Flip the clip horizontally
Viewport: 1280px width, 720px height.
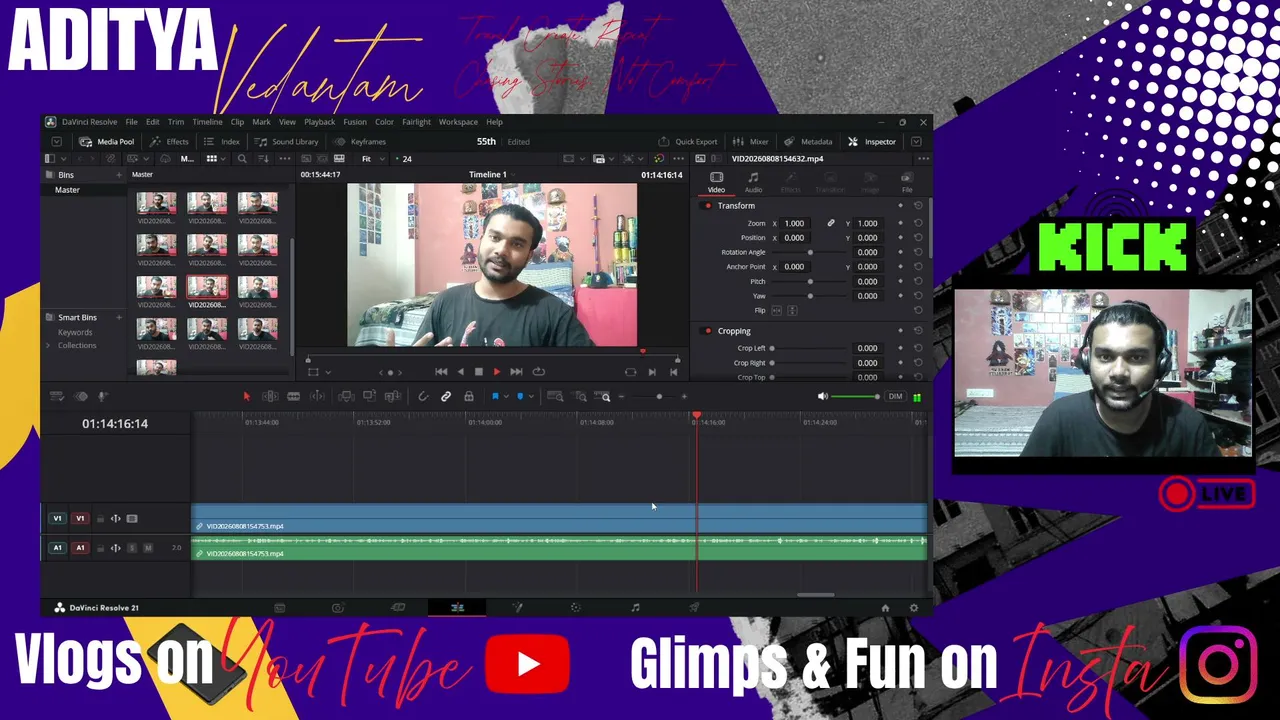pyautogui.click(x=777, y=311)
